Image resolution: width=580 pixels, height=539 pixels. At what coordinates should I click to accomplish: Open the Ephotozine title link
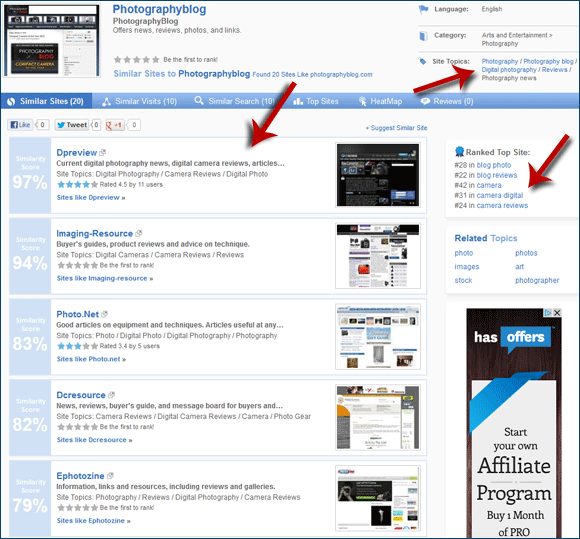click(x=80, y=476)
